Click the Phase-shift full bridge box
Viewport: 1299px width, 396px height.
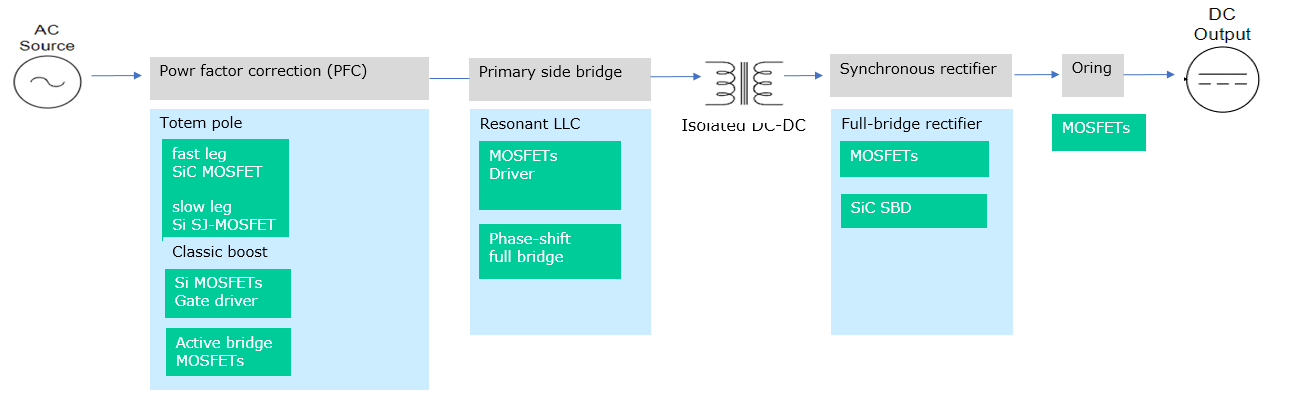pos(550,251)
